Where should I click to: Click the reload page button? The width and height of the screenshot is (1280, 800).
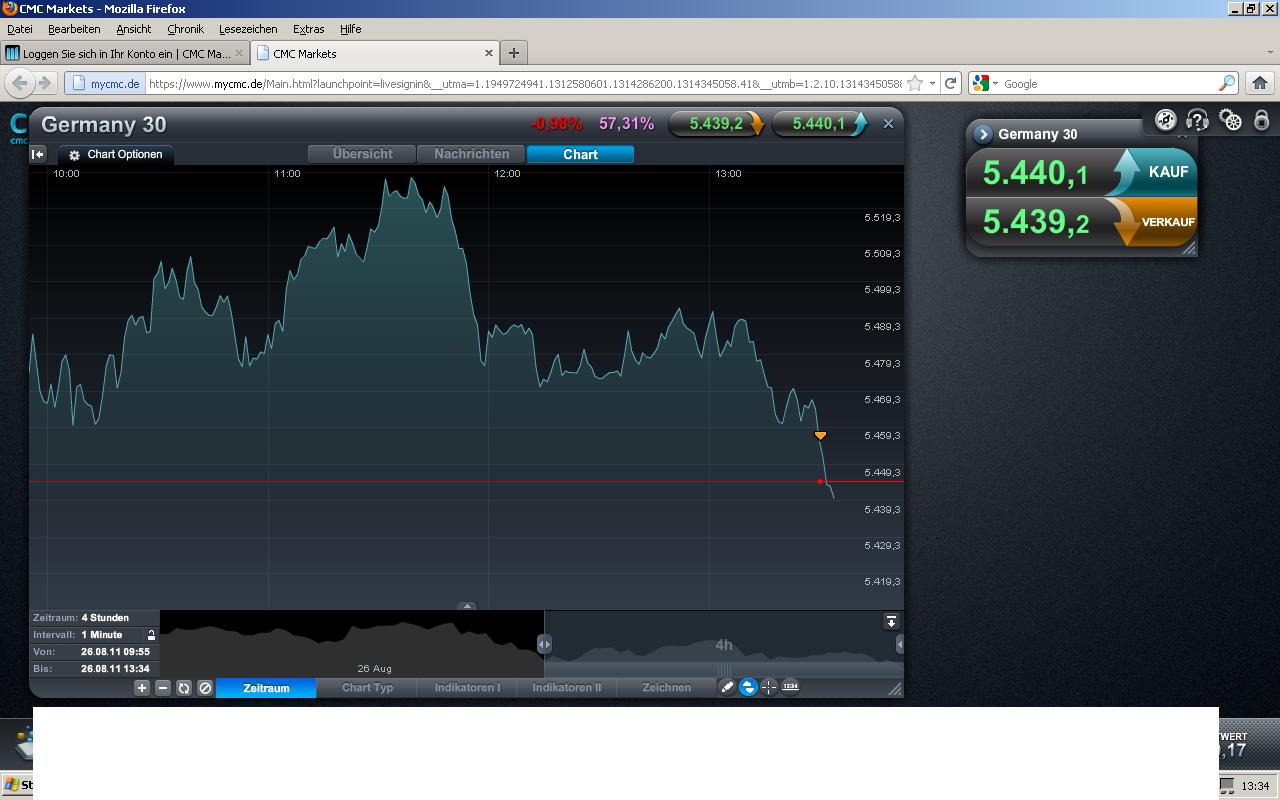click(x=950, y=83)
